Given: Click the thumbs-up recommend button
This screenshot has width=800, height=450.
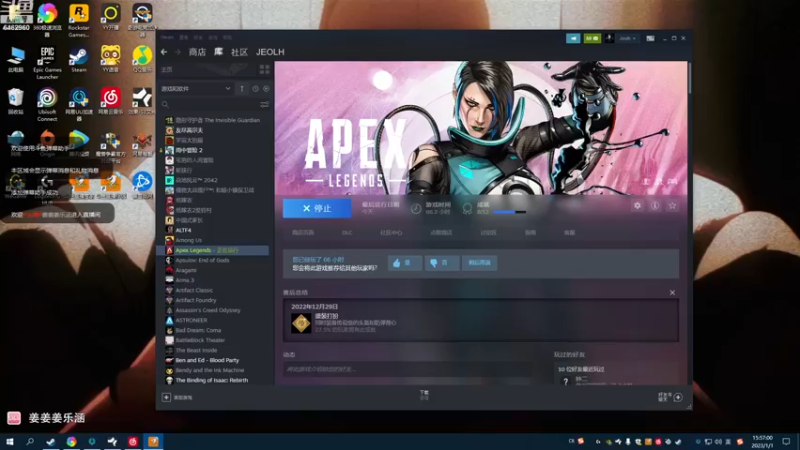Looking at the screenshot, I should tap(405, 263).
